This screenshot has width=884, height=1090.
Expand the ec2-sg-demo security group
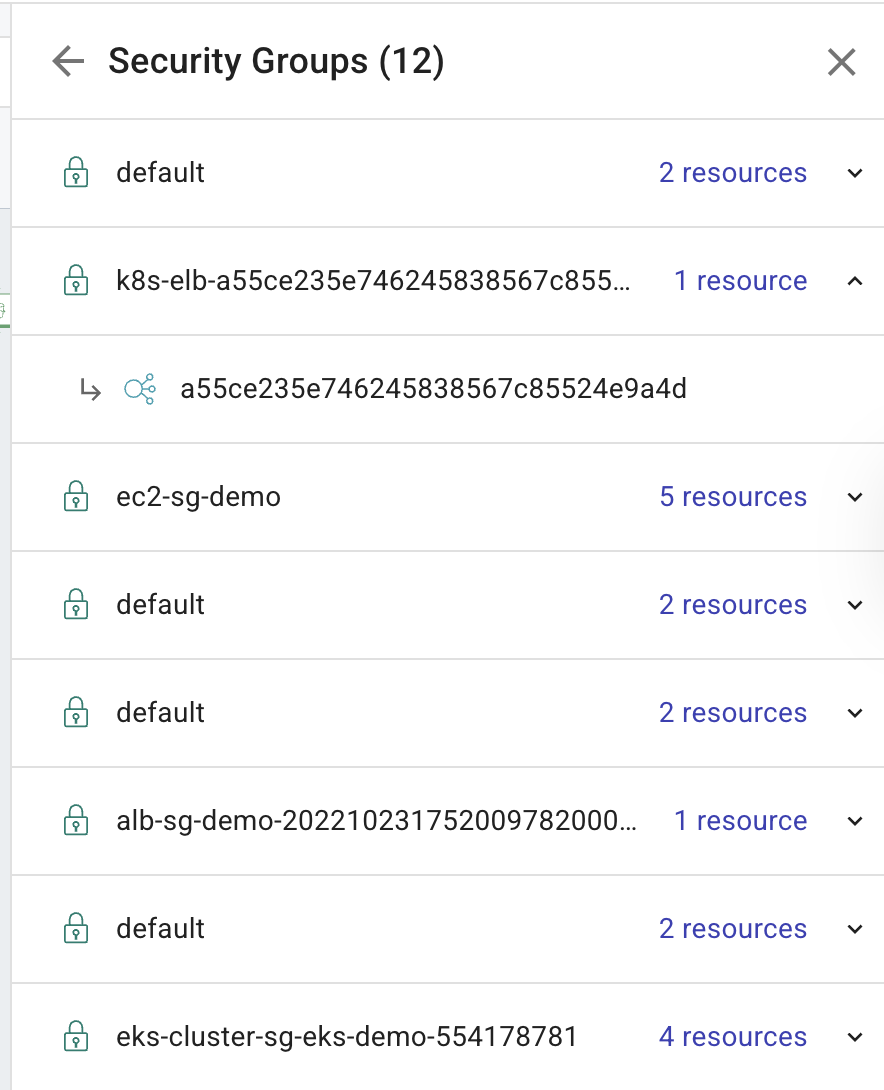[855, 497]
